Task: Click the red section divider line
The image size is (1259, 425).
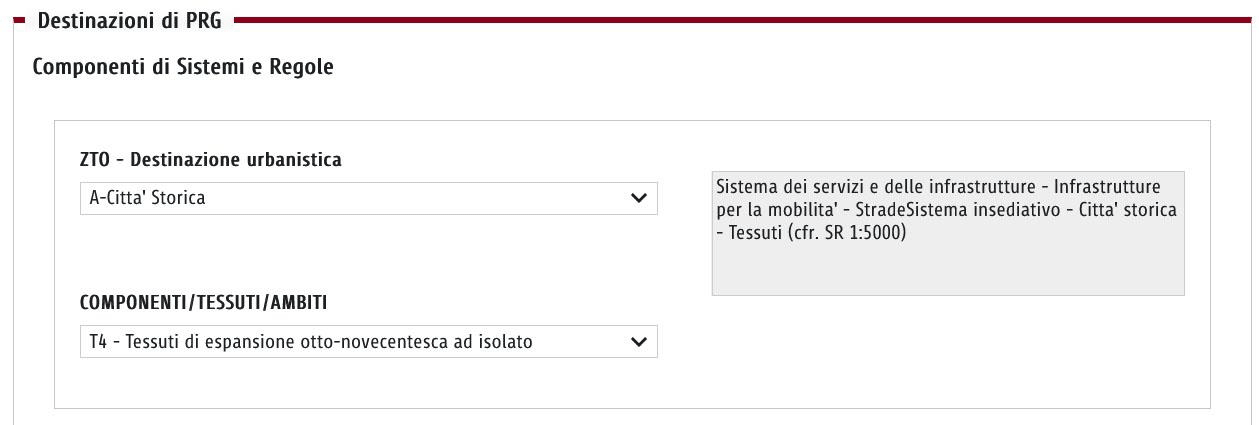Action: click(740, 18)
